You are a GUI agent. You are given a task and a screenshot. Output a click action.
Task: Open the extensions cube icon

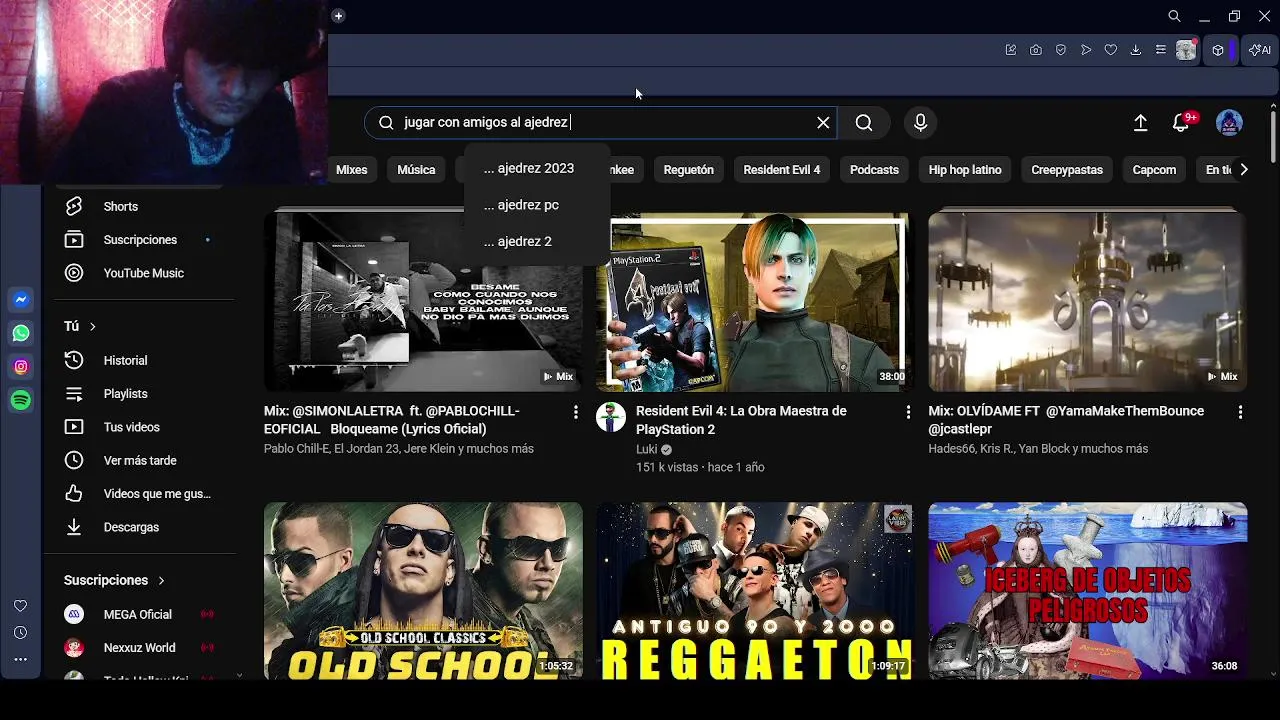1218,50
